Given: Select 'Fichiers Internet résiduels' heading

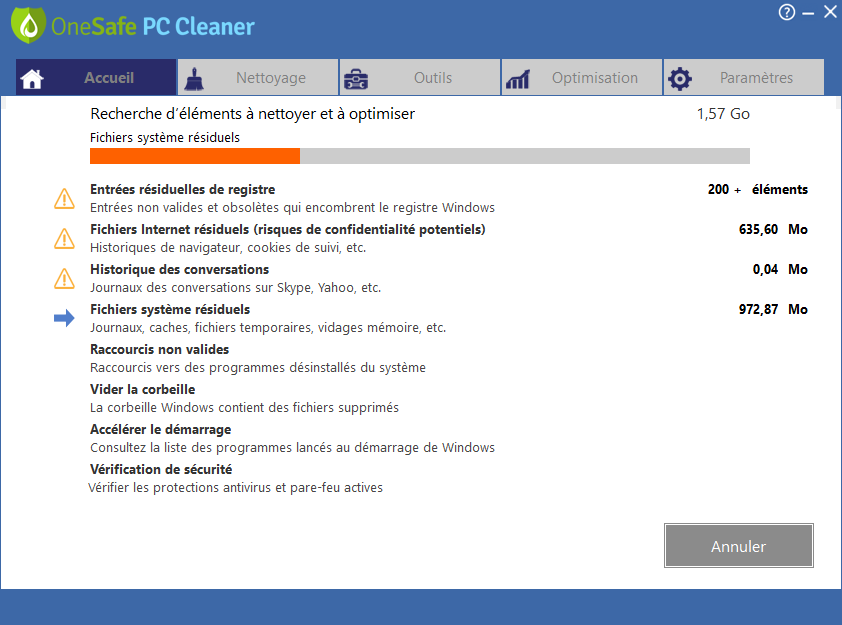Looking at the screenshot, I should (x=288, y=229).
